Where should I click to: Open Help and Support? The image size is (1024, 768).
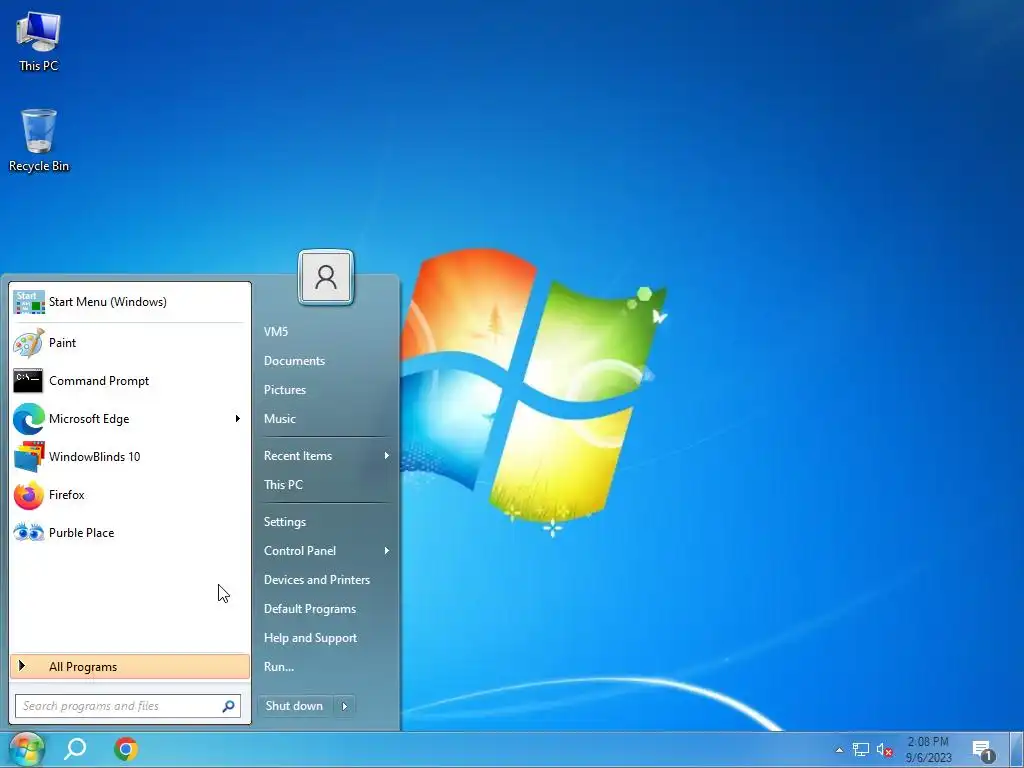pyautogui.click(x=310, y=638)
